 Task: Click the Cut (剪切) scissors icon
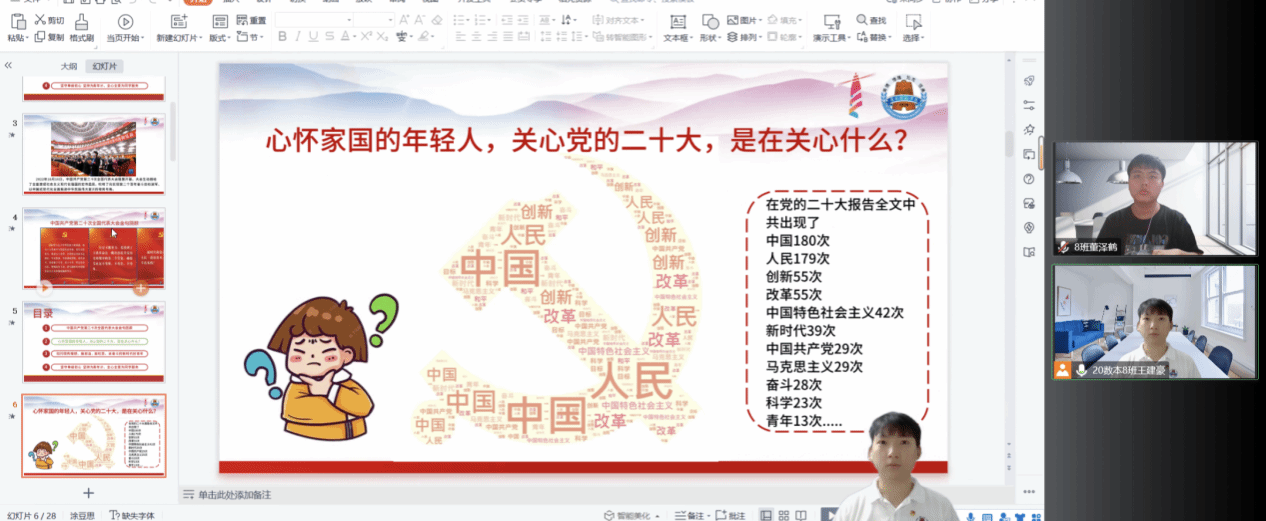tap(40, 20)
